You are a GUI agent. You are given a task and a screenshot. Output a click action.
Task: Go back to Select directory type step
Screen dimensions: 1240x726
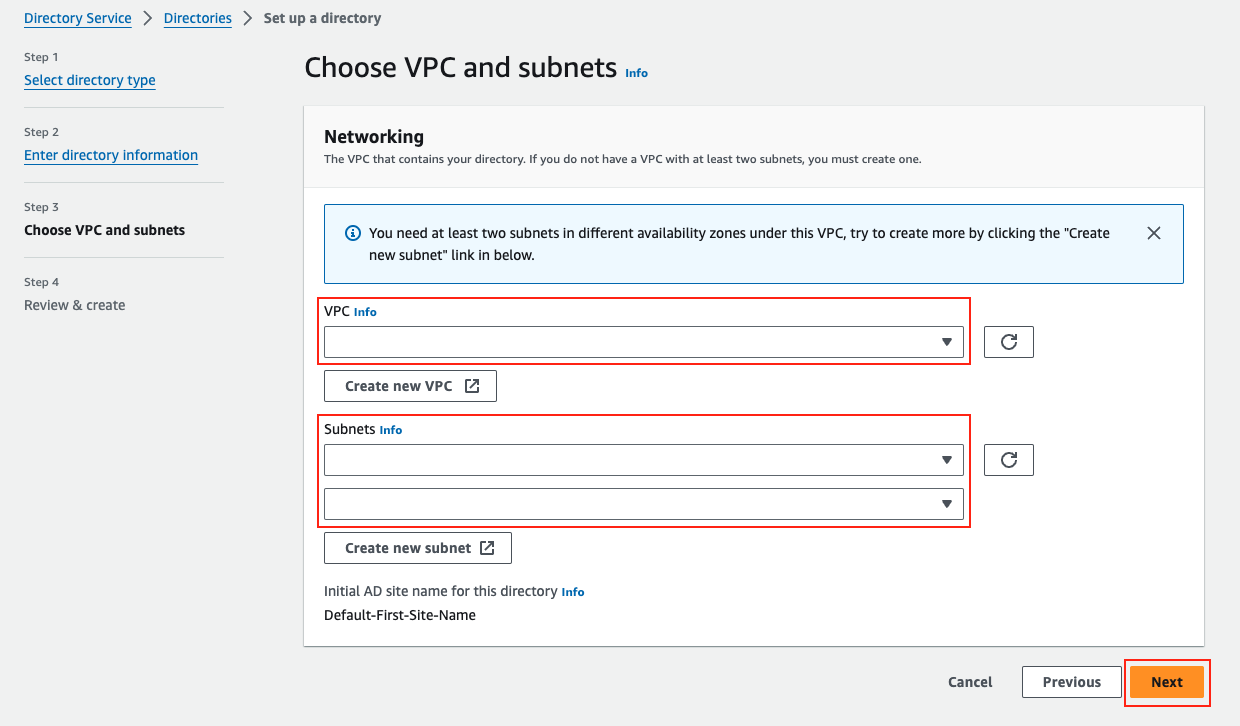tap(90, 80)
